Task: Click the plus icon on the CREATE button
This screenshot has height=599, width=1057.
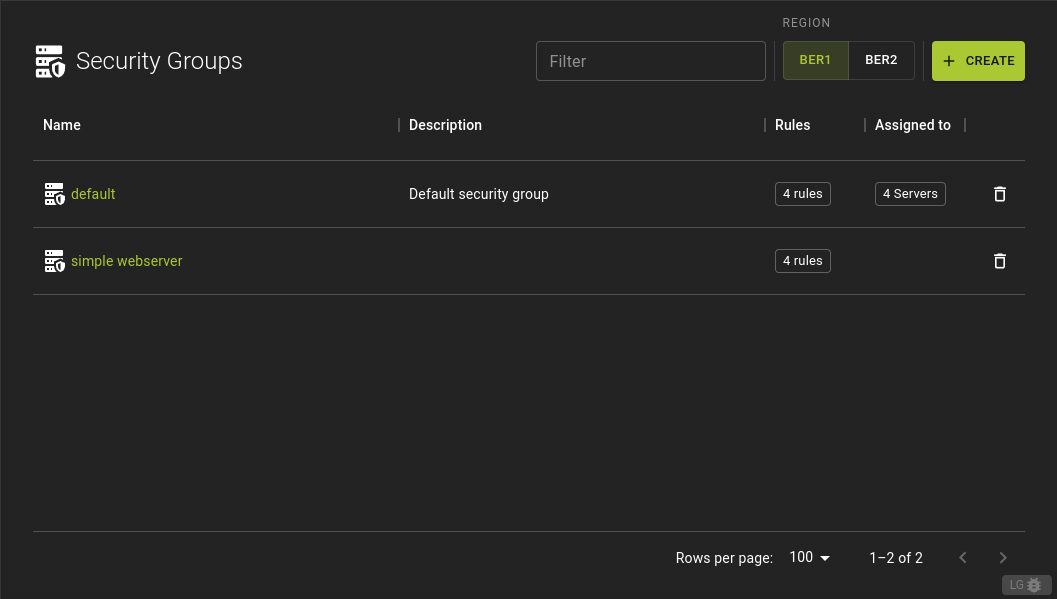Action: point(948,61)
